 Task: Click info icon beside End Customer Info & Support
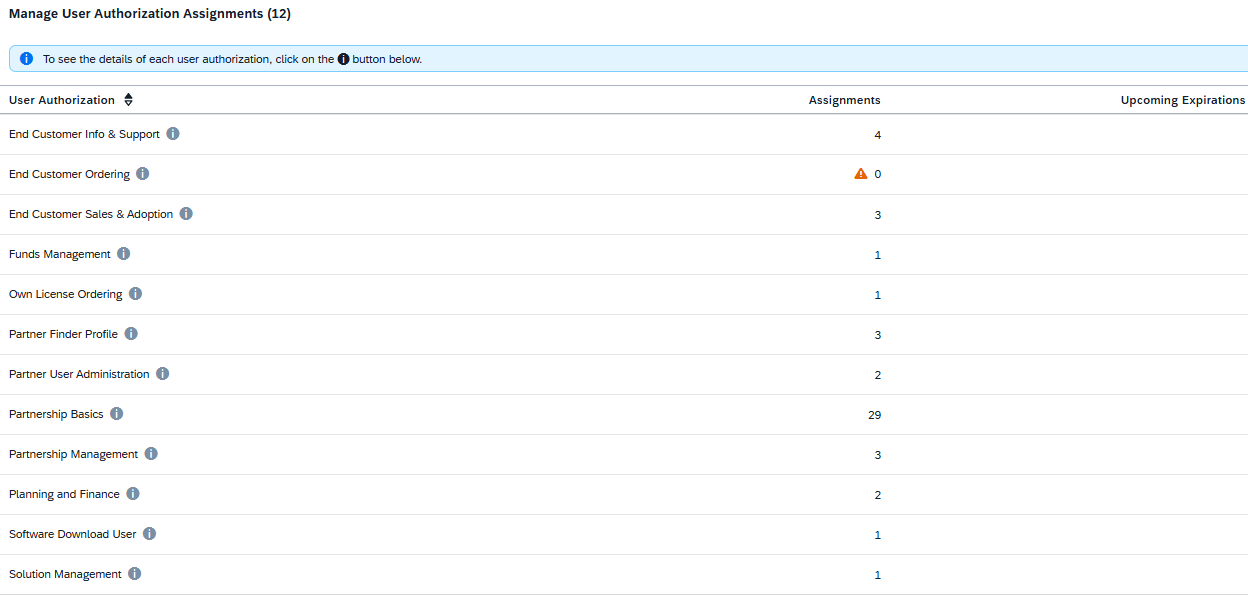173,134
